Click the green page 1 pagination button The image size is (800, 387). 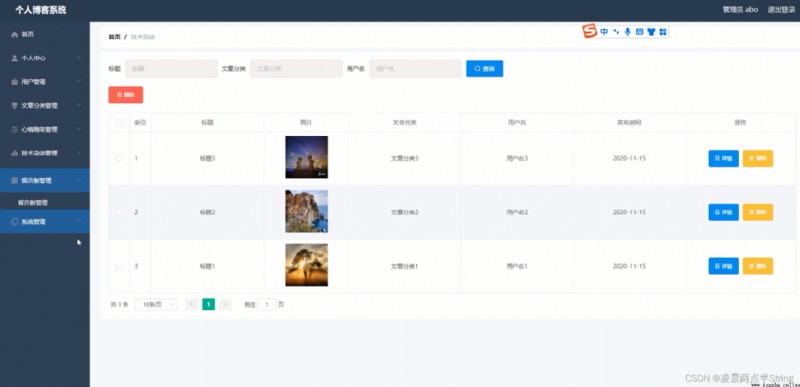click(x=208, y=304)
